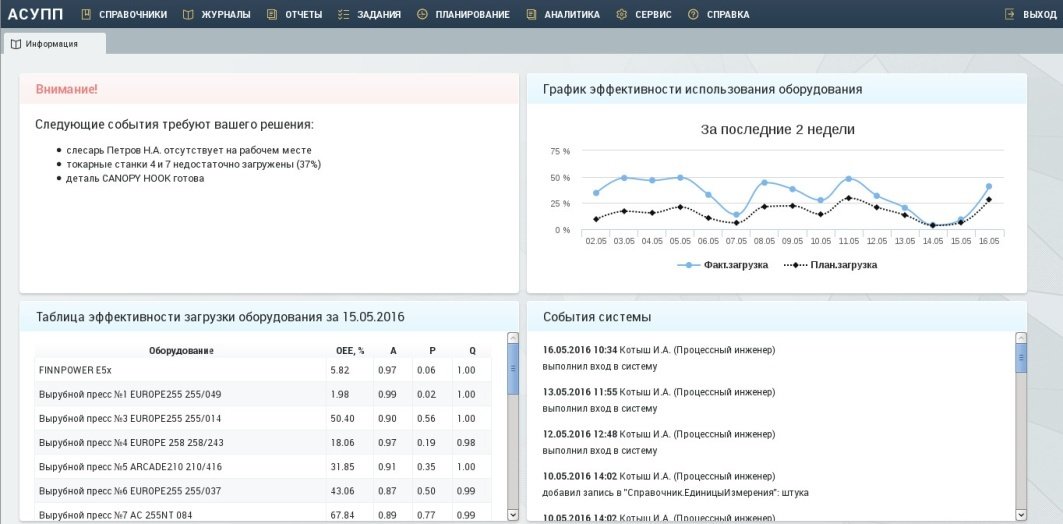1063x524 pixels.
Task: Switch to the Информация tab
Action: (x=54, y=43)
